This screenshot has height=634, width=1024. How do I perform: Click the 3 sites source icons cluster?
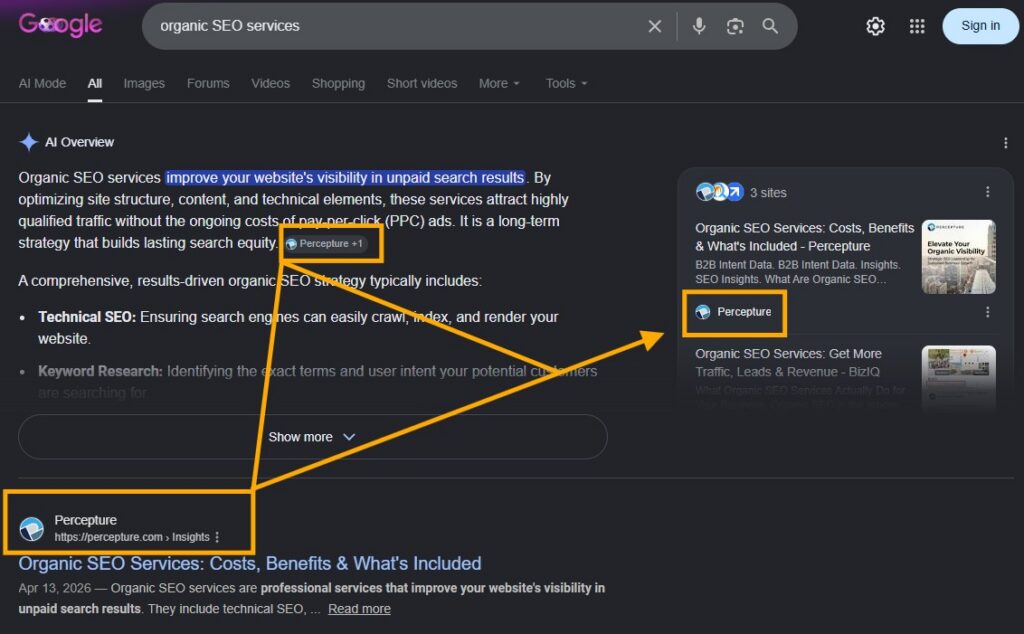(720, 192)
